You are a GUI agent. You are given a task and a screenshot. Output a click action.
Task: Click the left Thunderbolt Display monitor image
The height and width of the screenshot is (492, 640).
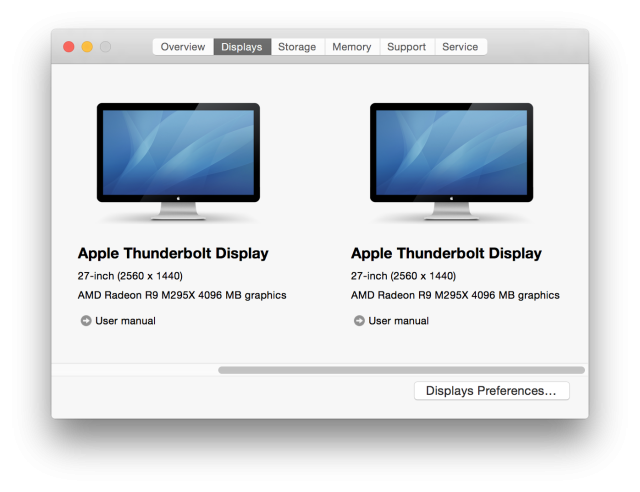click(178, 162)
